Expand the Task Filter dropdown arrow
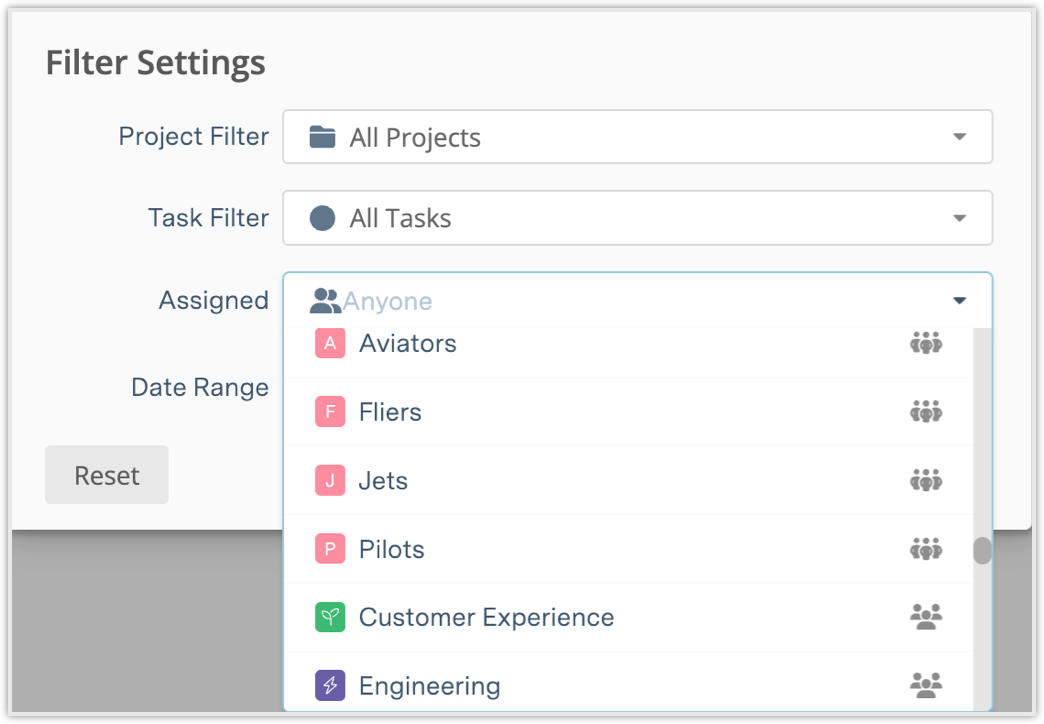Image resolution: width=1044 pixels, height=724 pixels. coord(959,218)
